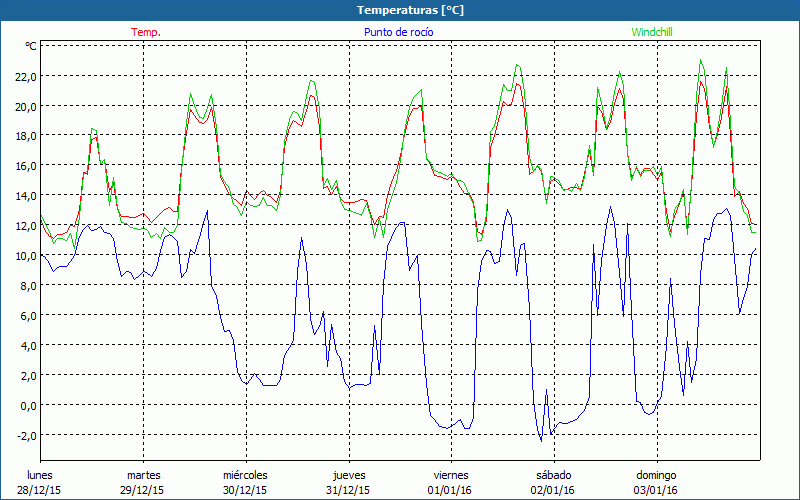
Task: Select the lunes day label
Action: 40,475
